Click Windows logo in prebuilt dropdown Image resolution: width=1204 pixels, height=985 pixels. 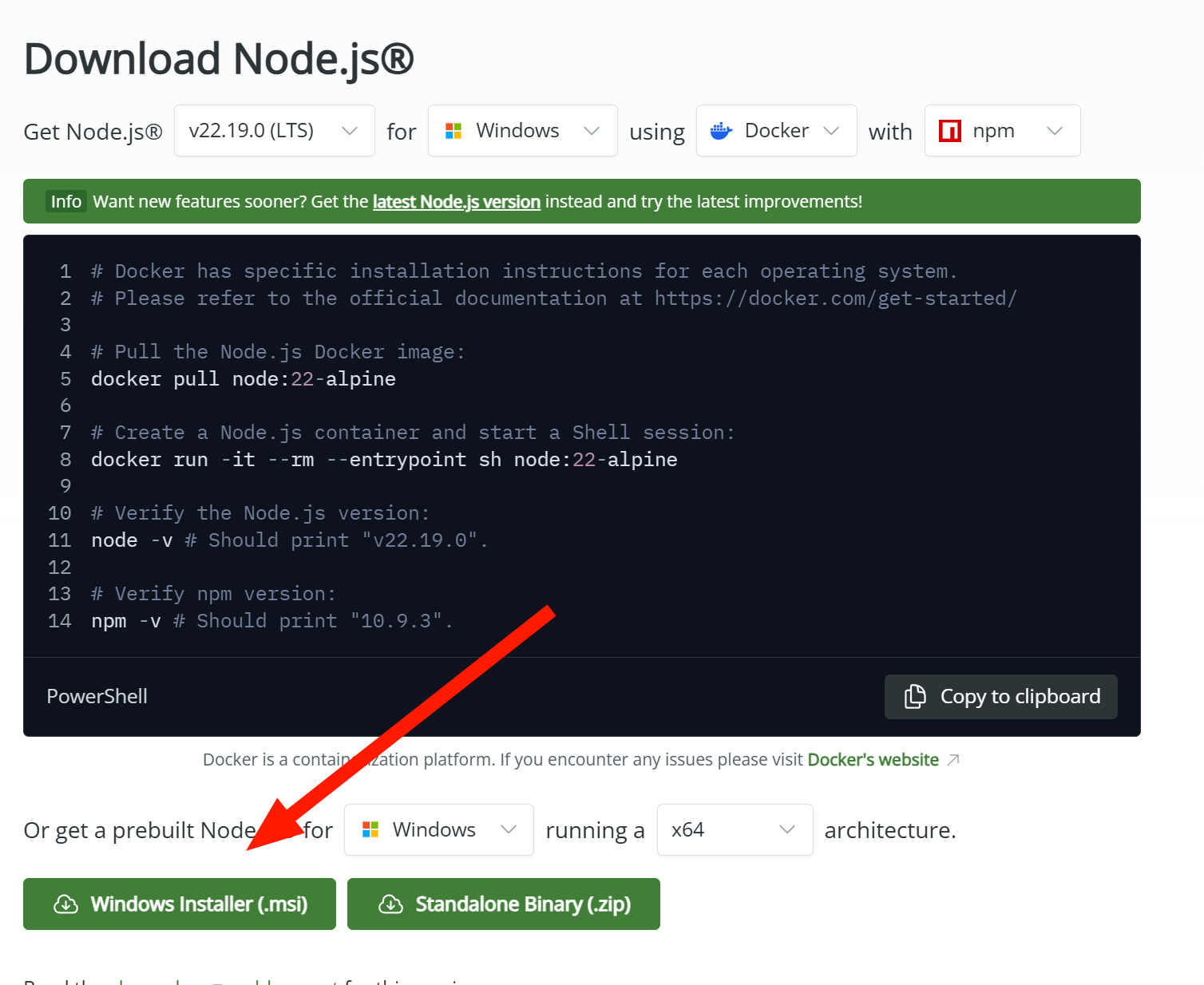(370, 830)
